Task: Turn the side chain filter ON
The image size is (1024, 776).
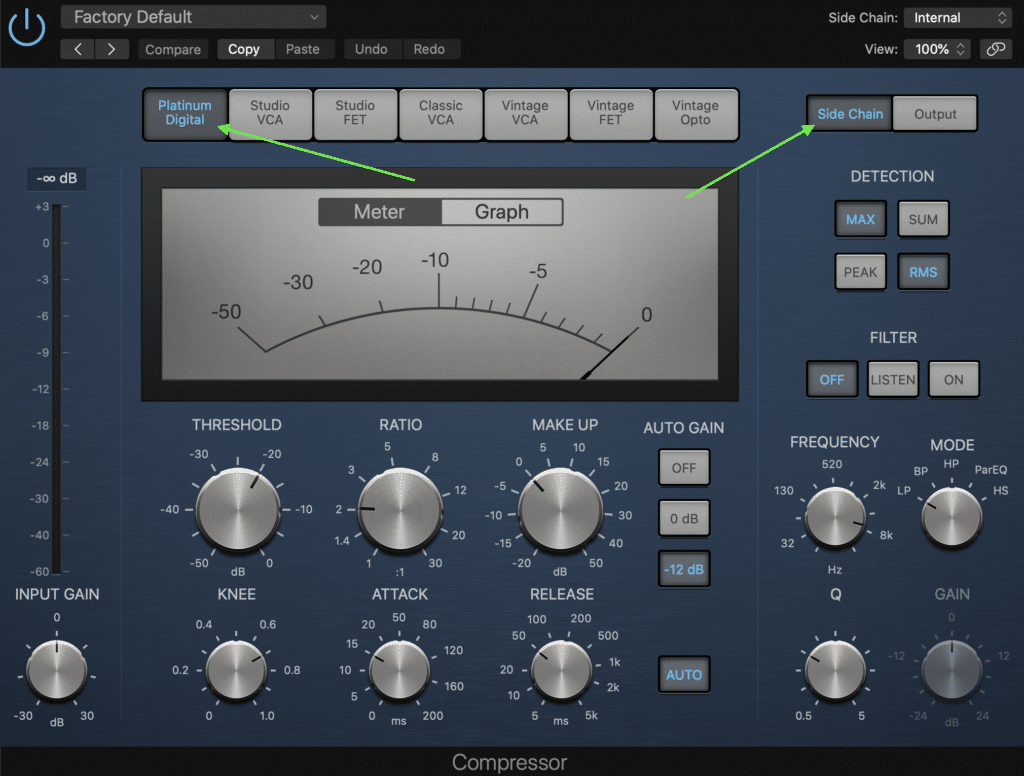Action: [x=953, y=380]
